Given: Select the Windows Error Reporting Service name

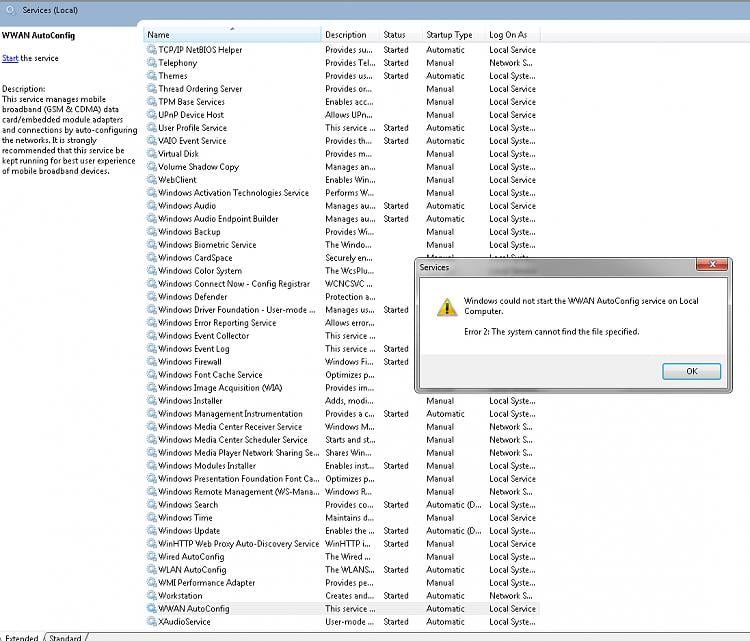Looking at the screenshot, I should (217, 323).
